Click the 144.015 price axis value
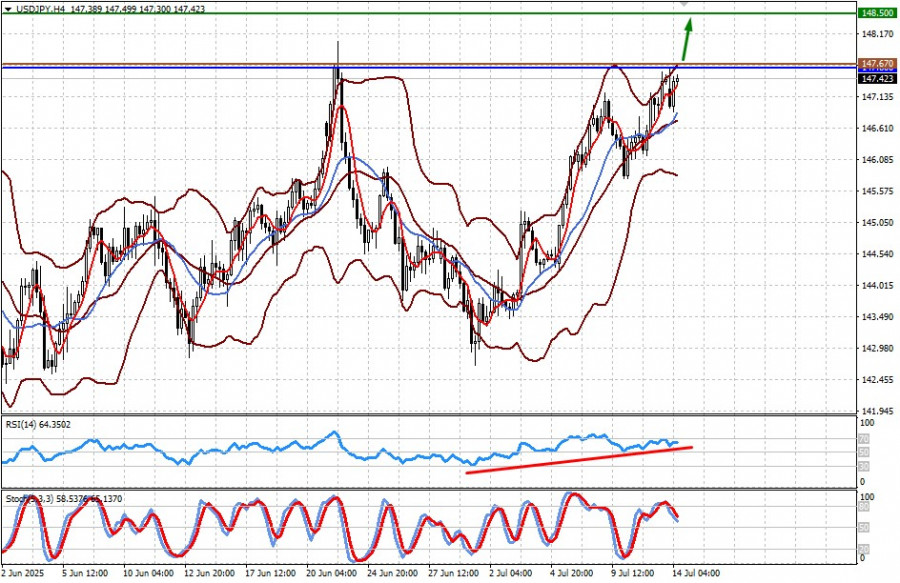This screenshot has height=583, width=900. pyautogui.click(x=878, y=285)
